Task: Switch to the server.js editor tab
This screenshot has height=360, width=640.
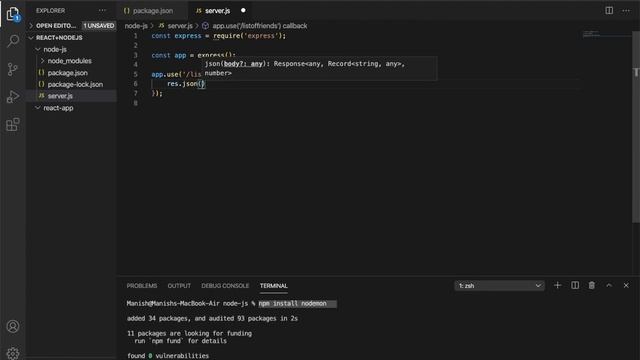Action: click(x=217, y=11)
